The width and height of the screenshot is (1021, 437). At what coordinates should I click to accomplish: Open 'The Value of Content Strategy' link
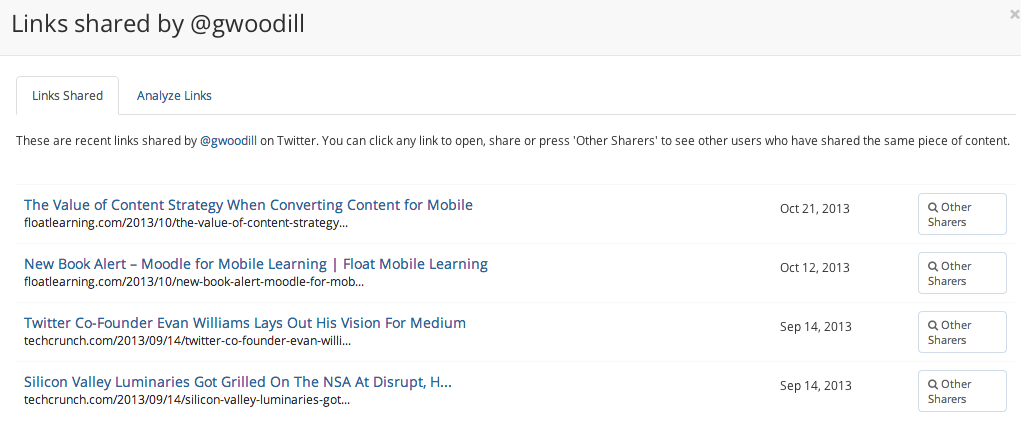pyautogui.click(x=248, y=205)
